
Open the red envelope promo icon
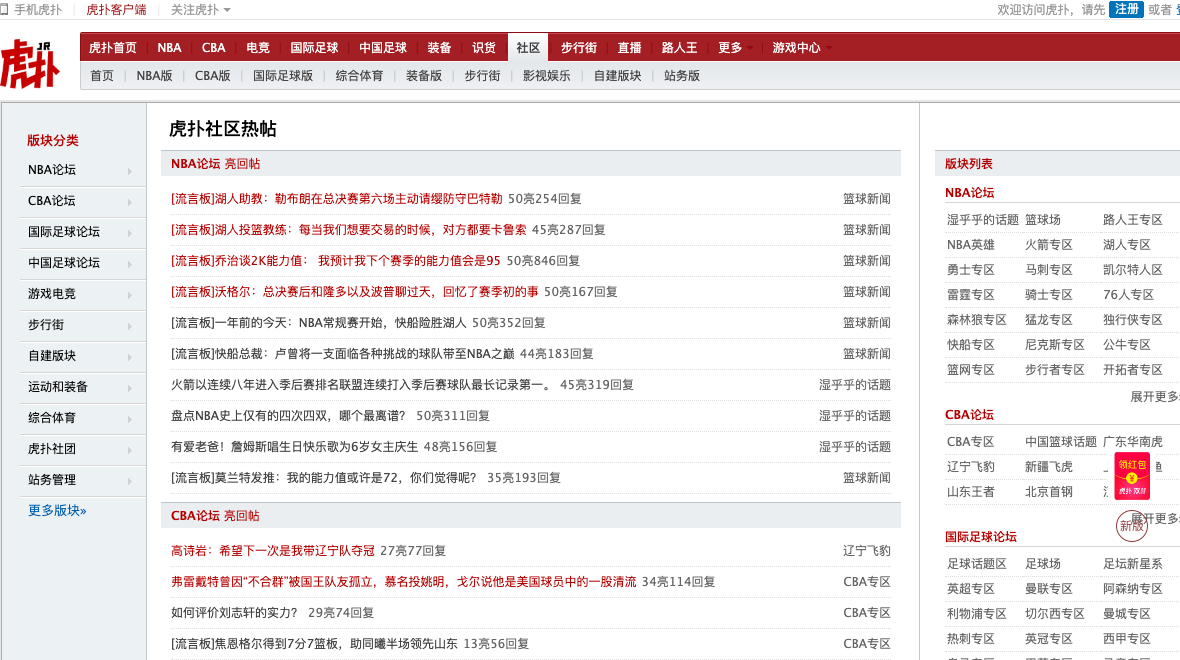pyautogui.click(x=1132, y=476)
